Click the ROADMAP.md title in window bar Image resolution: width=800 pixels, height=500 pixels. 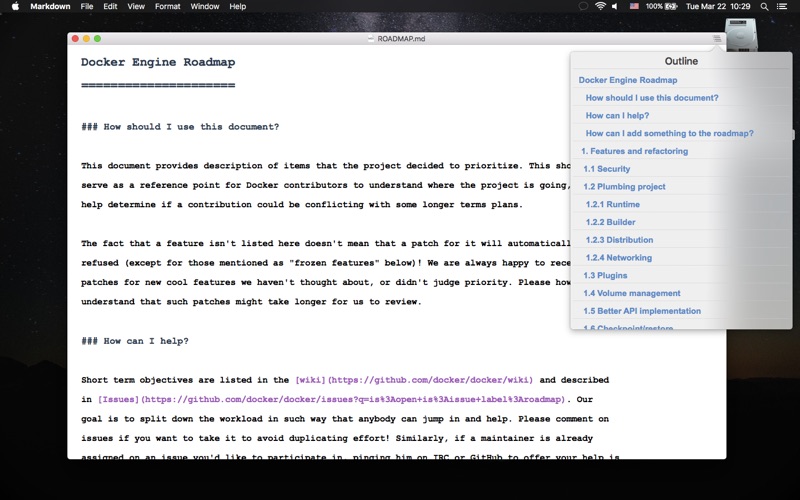(x=400, y=38)
